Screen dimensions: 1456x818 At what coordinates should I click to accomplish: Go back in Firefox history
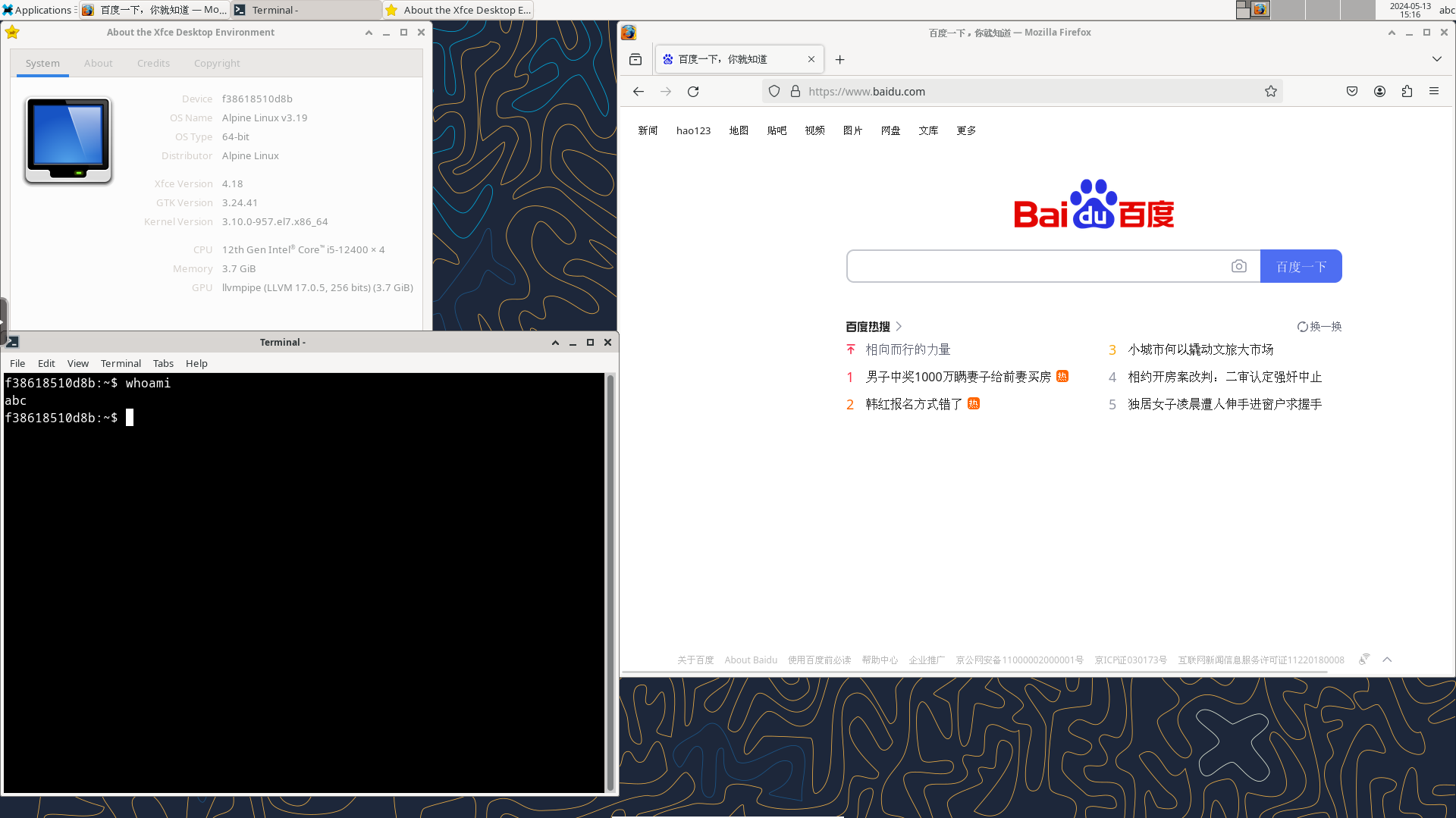coord(639,91)
